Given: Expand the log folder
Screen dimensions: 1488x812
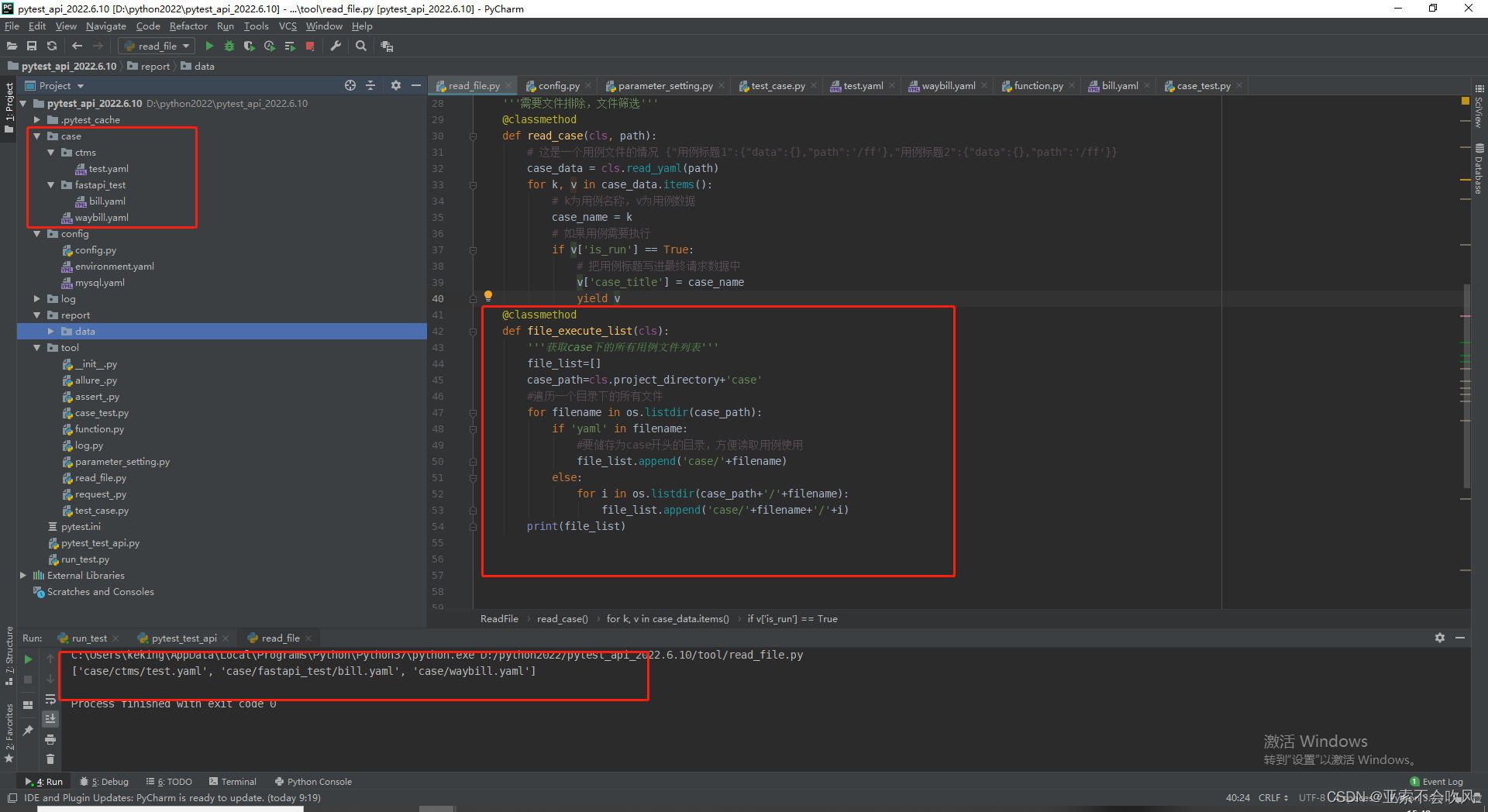Looking at the screenshot, I should [x=36, y=299].
